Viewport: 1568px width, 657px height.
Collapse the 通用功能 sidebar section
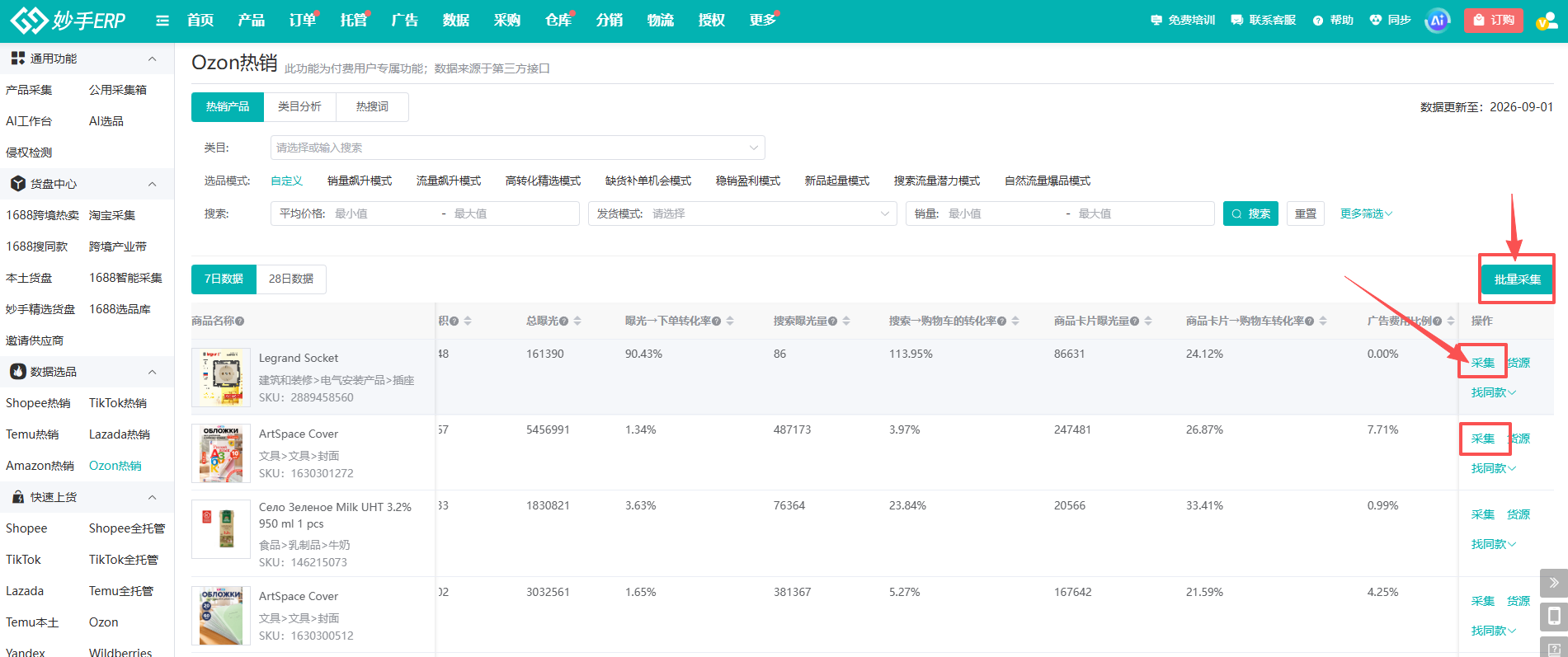[x=152, y=59]
